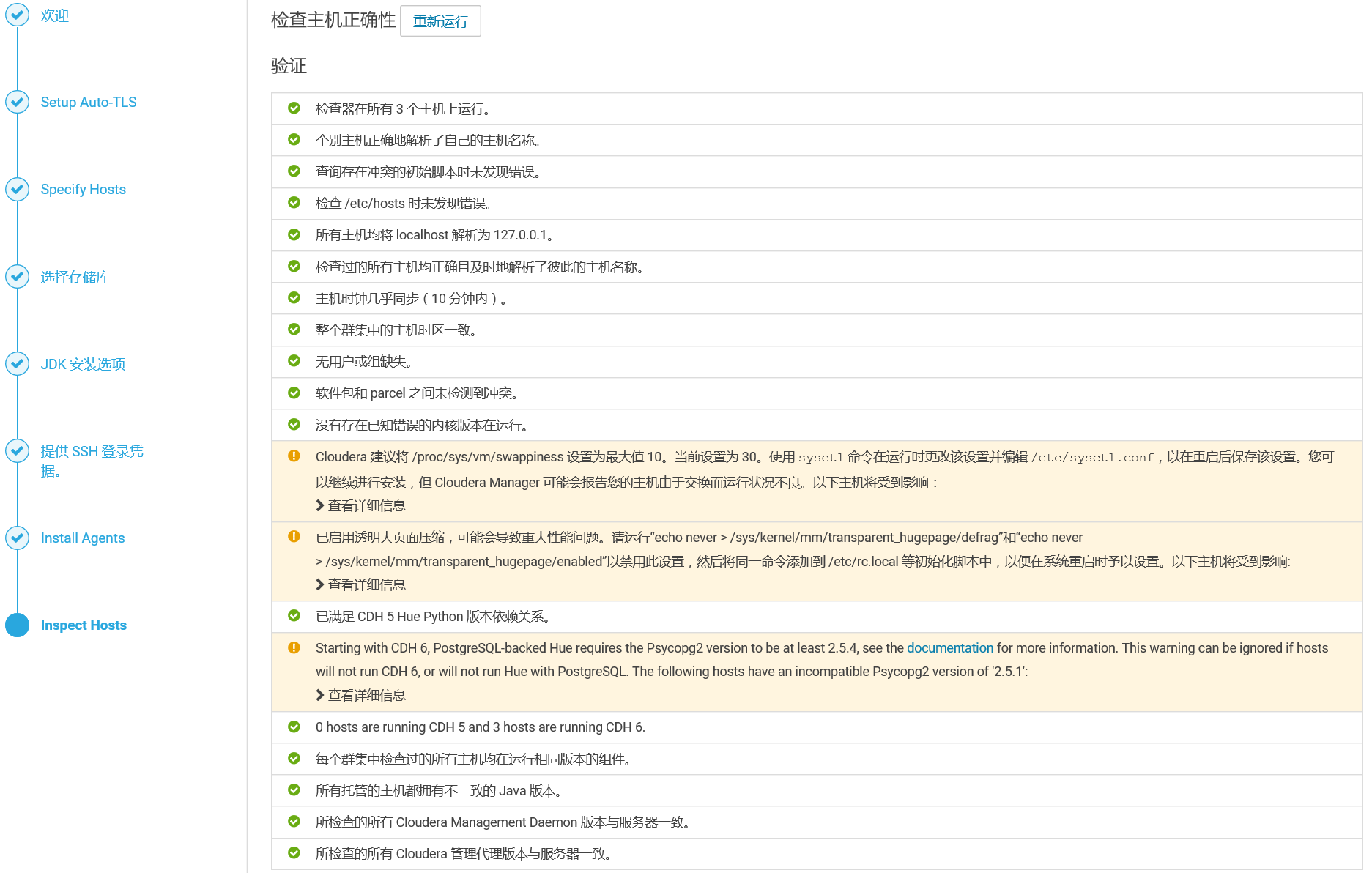Click green check icon for 整个群集中的主机时区一致
The image size is (1372, 873).
pyautogui.click(x=294, y=330)
